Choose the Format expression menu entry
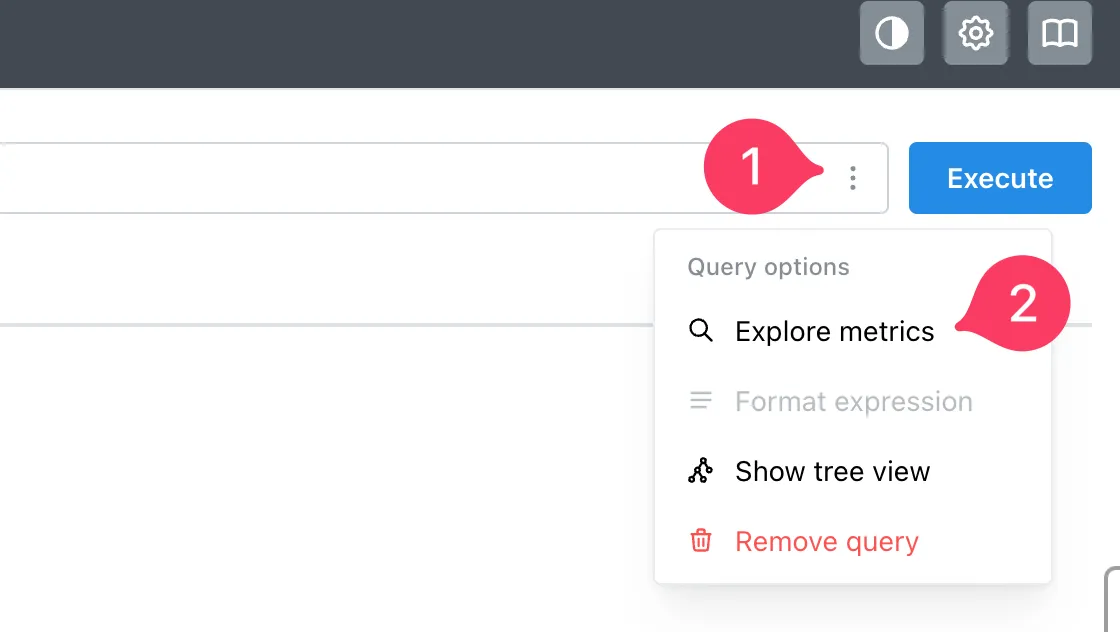The width and height of the screenshot is (1120, 632). pyautogui.click(x=853, y=401)
